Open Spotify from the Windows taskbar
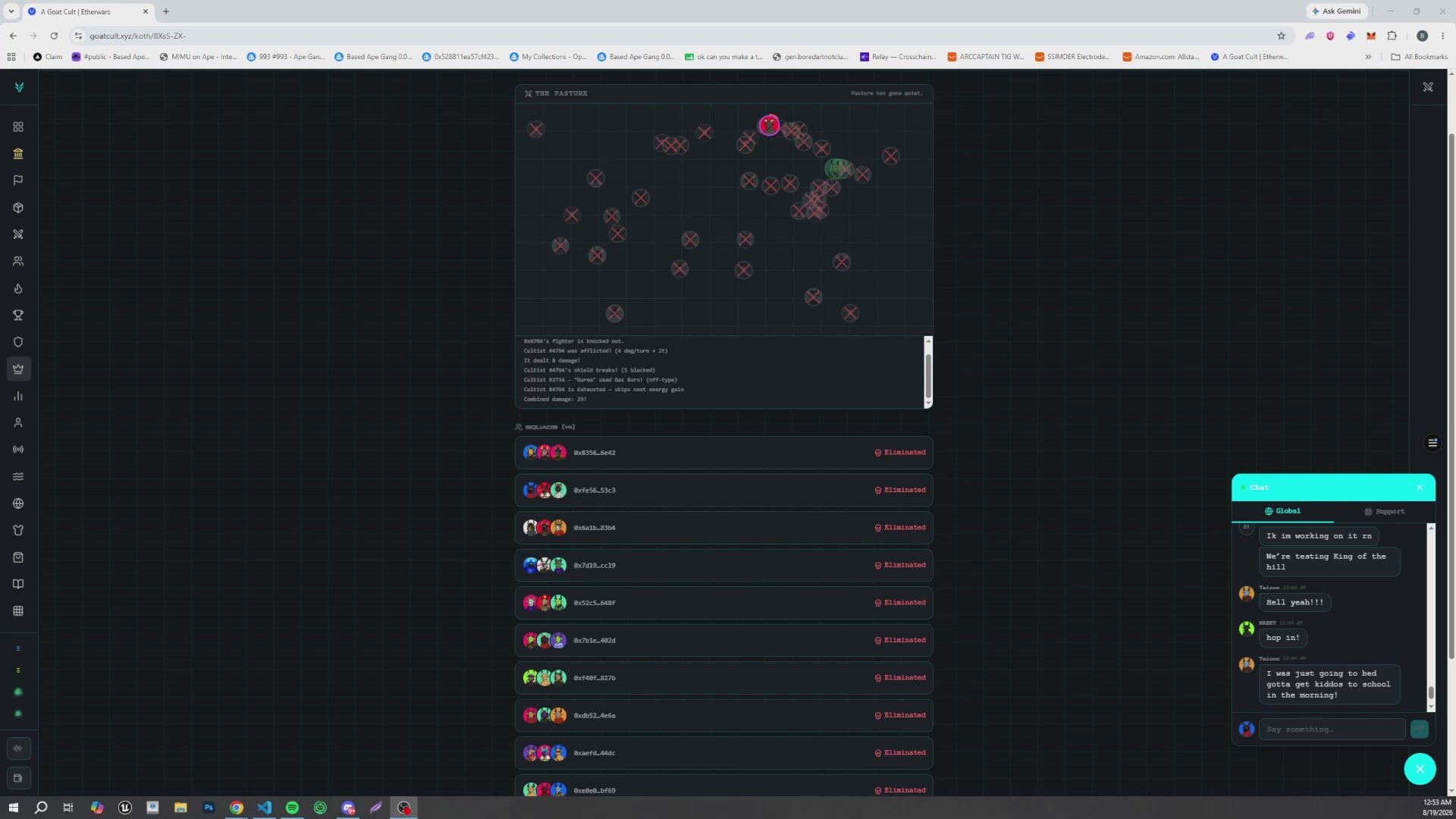 pos(292,808)
